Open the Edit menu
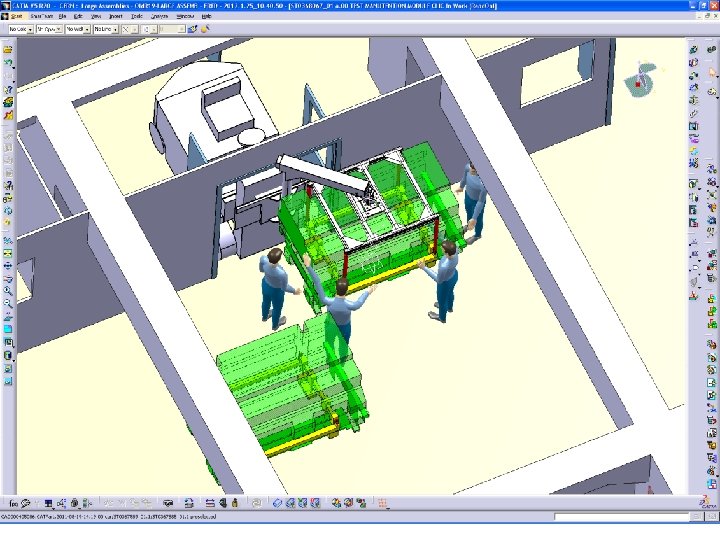Viewport: 720px width, 540px height. (78, 16)
